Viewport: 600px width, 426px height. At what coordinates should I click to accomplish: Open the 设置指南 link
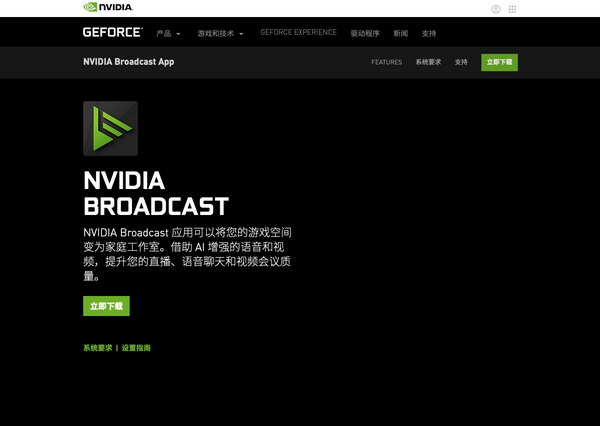coord(136,348)
